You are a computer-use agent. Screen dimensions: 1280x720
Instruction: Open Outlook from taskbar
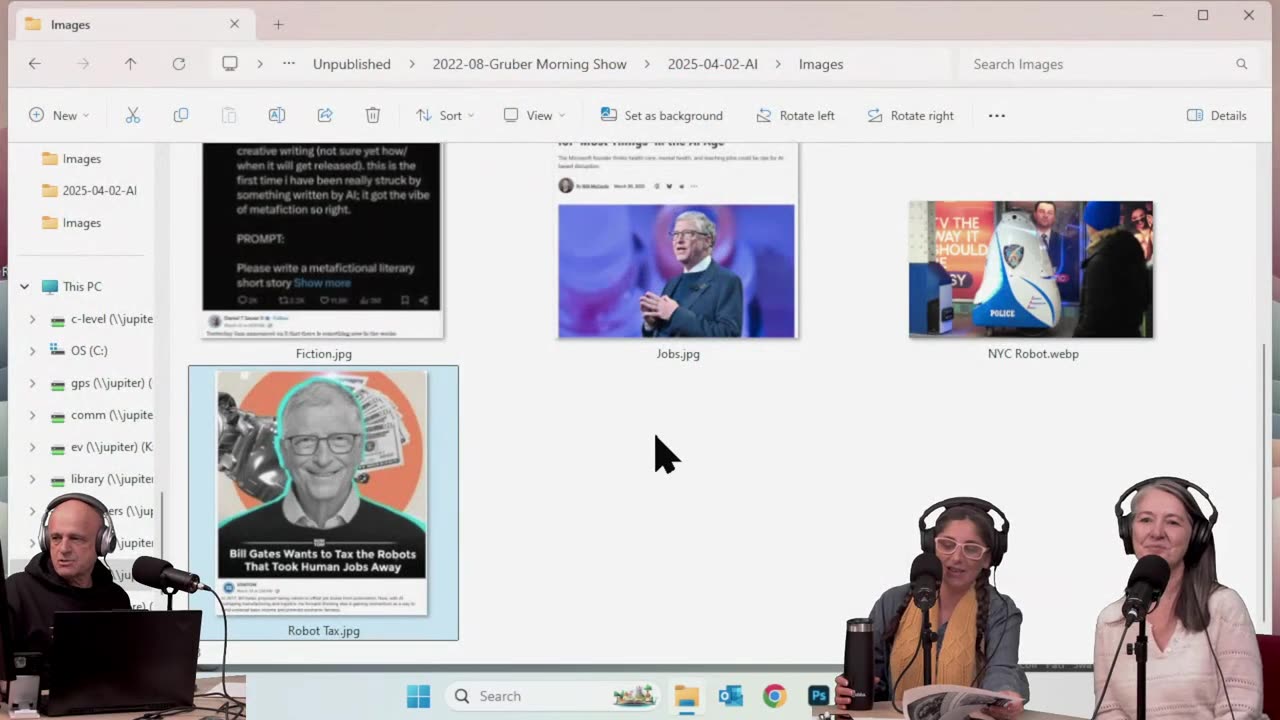pyautogui.click(x=730, y=696)
